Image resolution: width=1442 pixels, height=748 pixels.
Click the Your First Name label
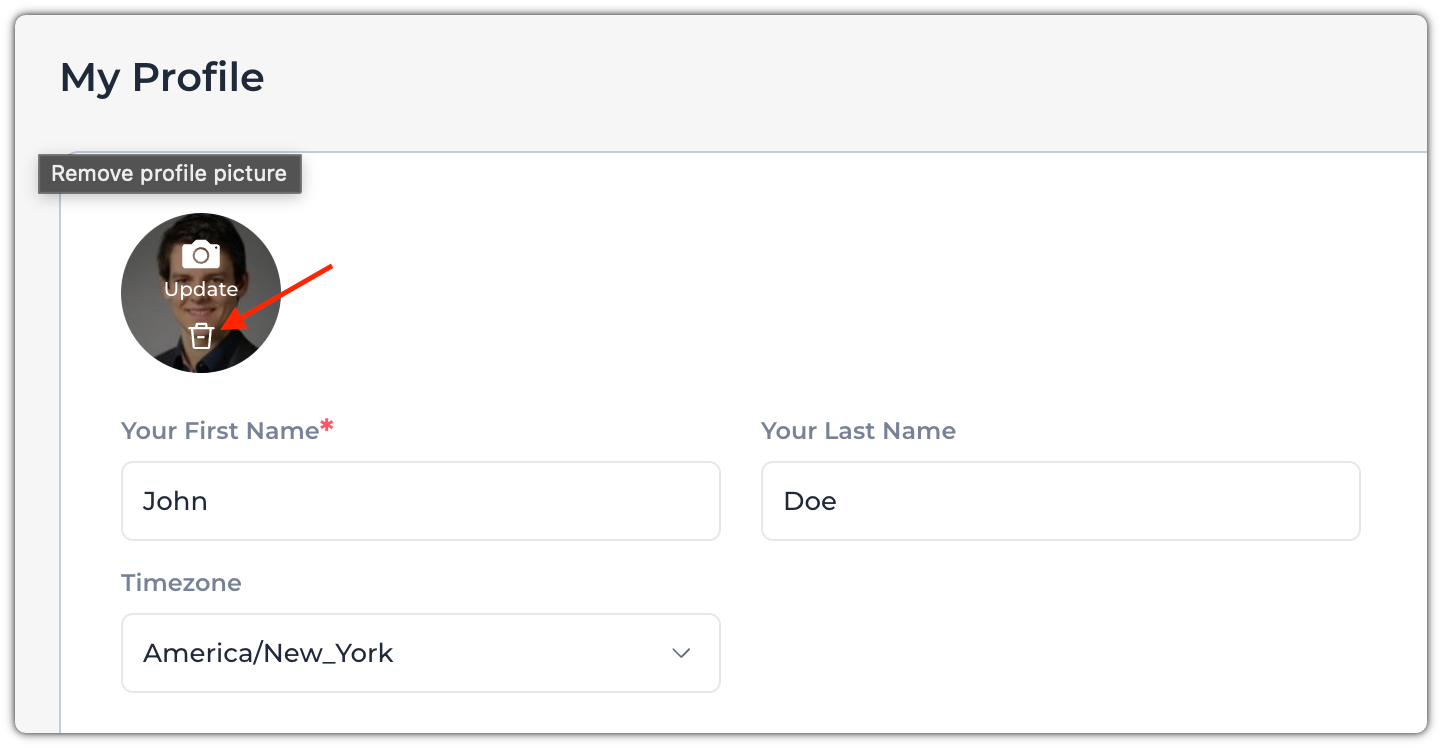[220, 431]
